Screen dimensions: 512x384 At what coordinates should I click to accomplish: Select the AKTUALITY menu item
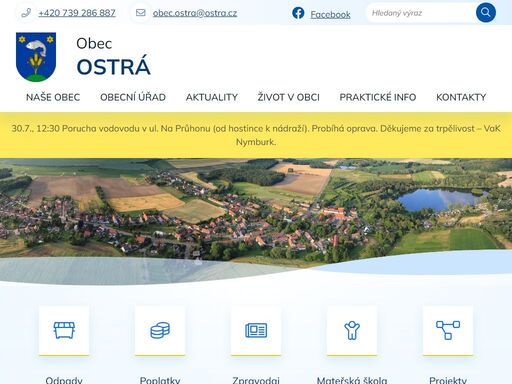tap(212, 97)
